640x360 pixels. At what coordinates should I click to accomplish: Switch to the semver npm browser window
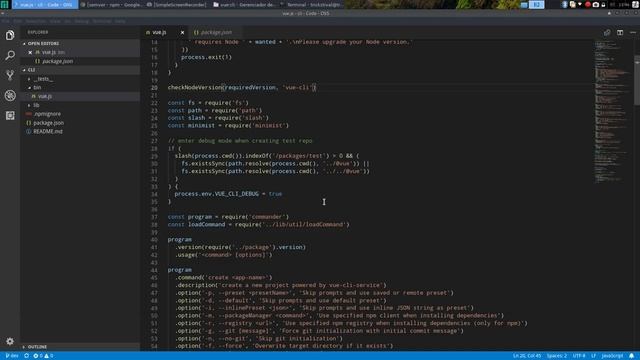(x=111, y=4)
